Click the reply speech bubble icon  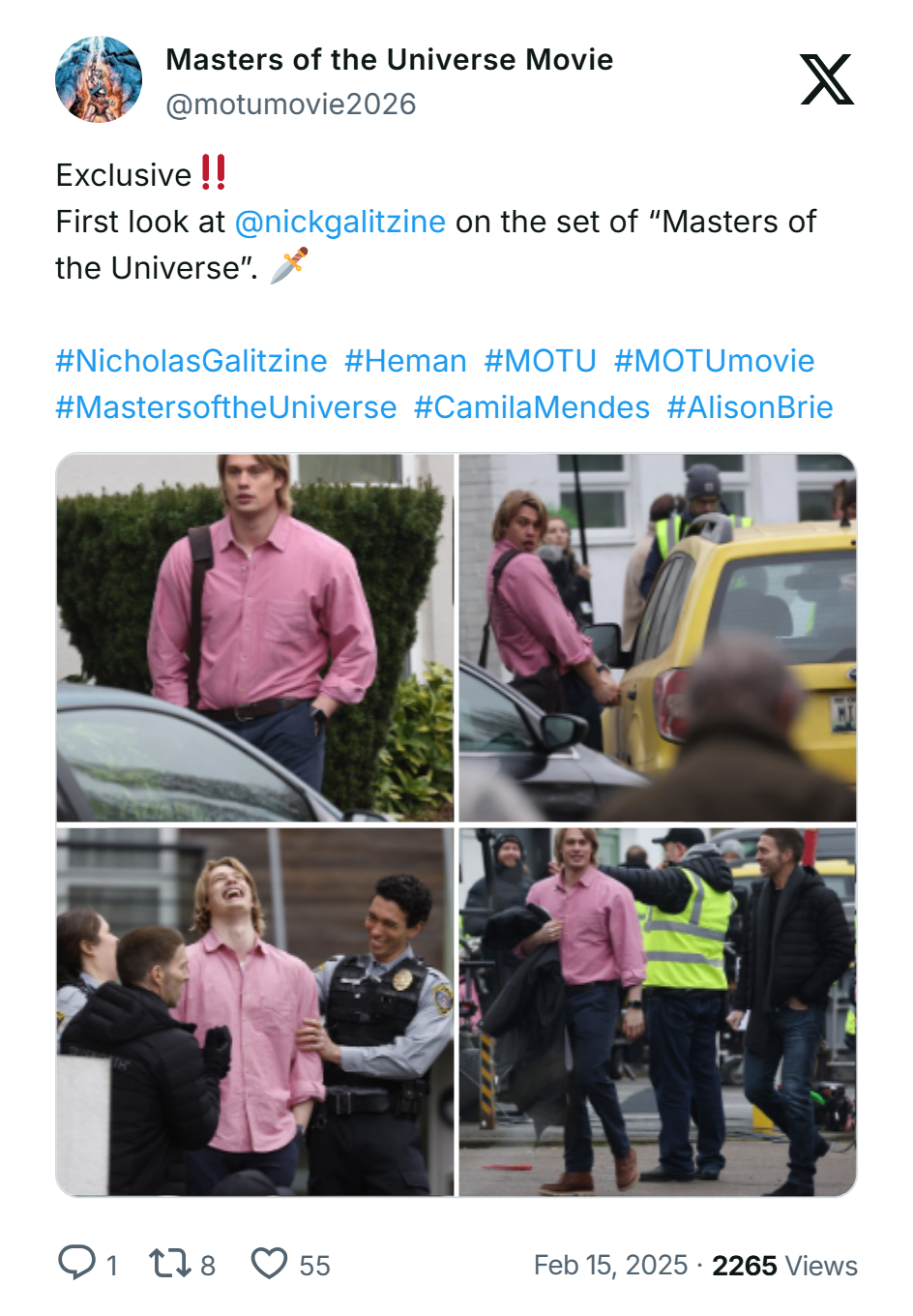coord(77,1263)
